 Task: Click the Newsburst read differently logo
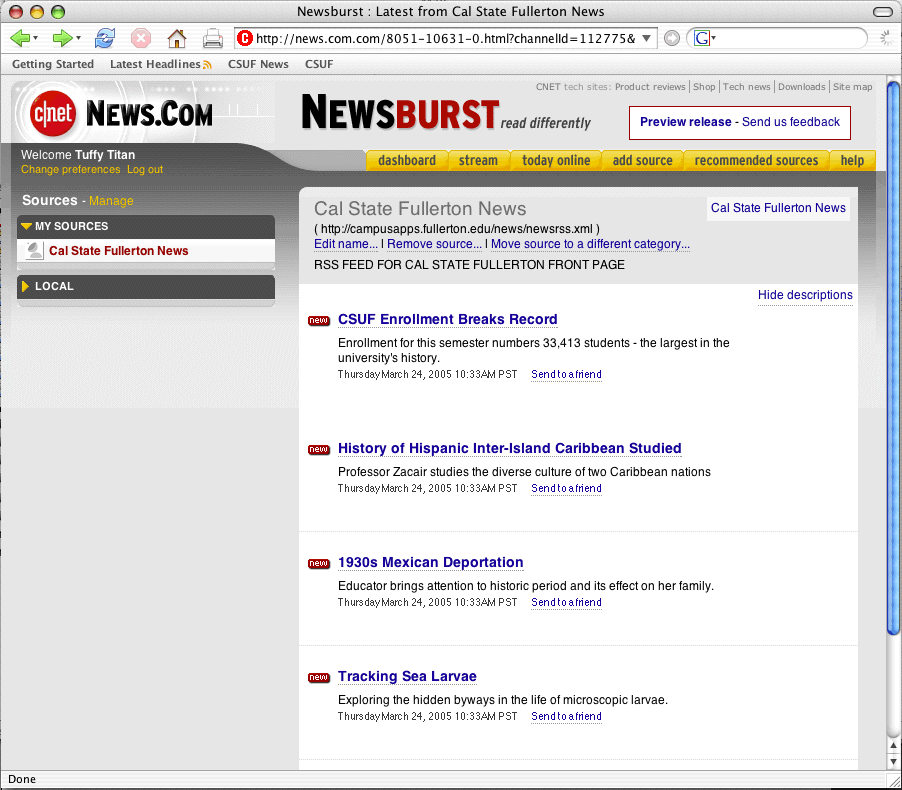pos(446,113)
